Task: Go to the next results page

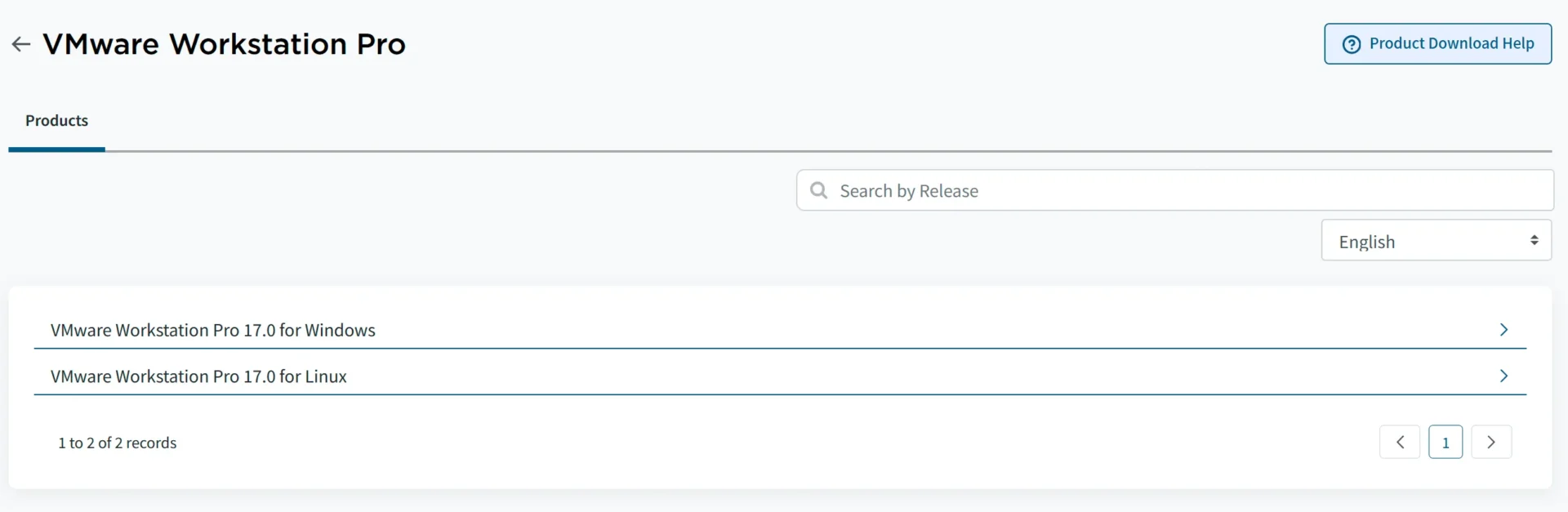Action: 1491,442
